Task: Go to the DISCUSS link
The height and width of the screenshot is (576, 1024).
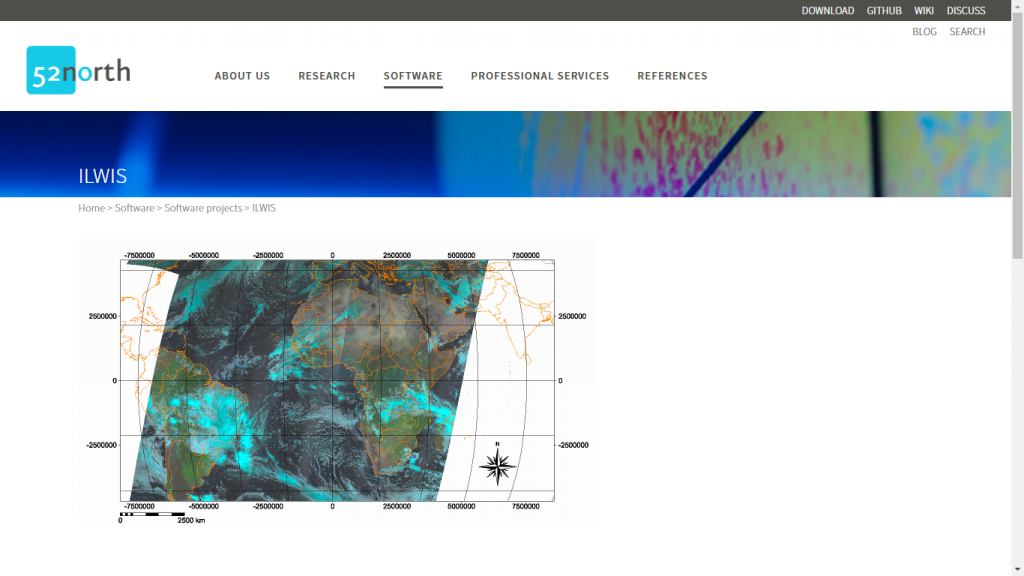Action: click(966, 10)
